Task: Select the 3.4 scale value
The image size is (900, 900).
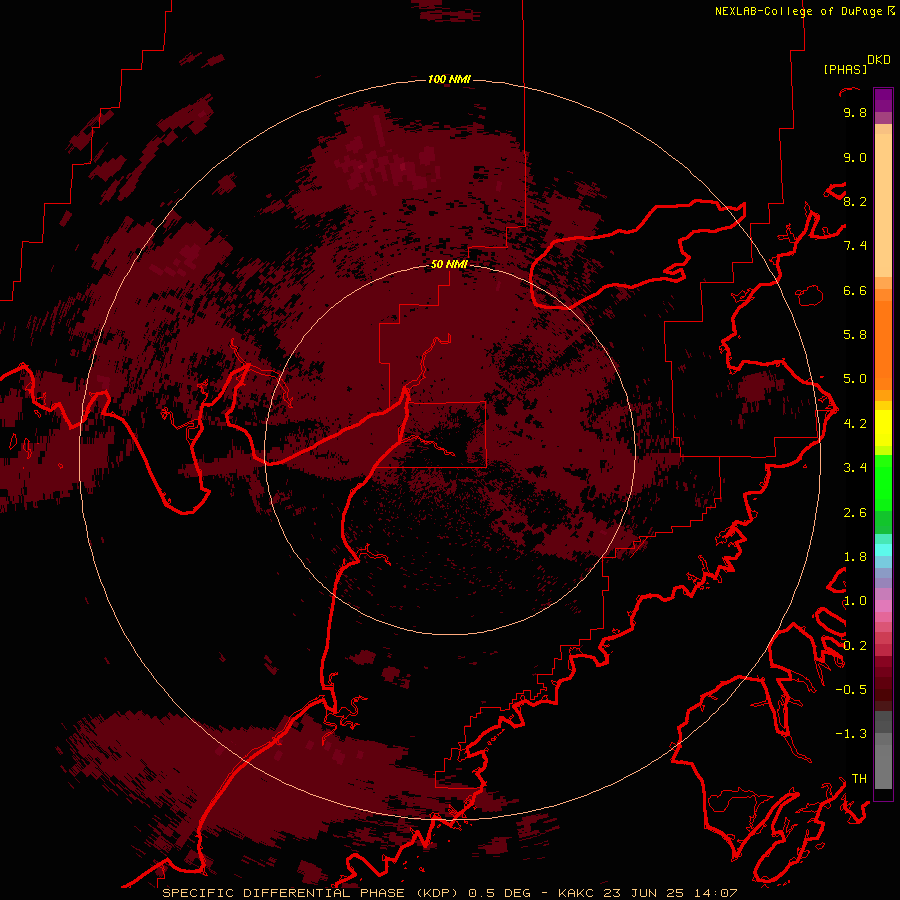Action: pyautogui.click(x=855, y=468)
